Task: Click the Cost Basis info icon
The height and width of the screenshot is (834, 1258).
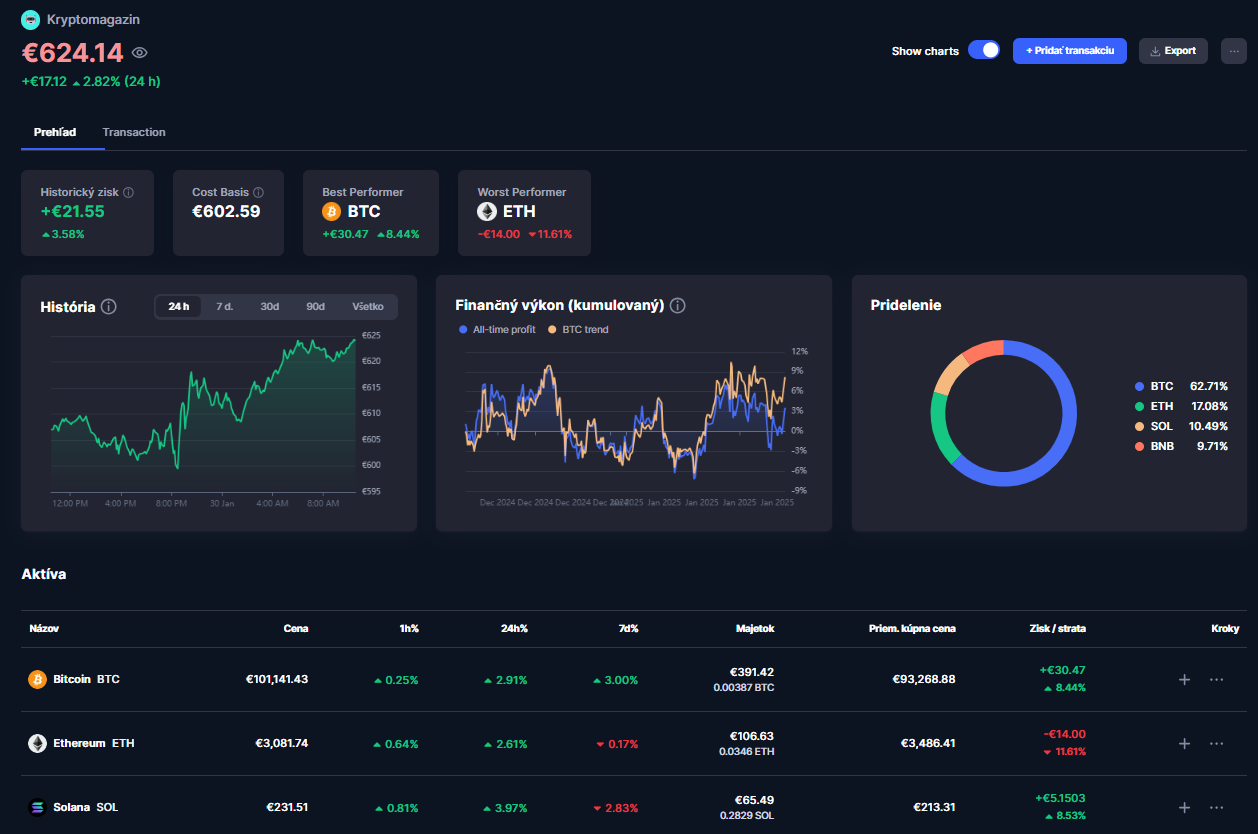Action: coord(258,192)
